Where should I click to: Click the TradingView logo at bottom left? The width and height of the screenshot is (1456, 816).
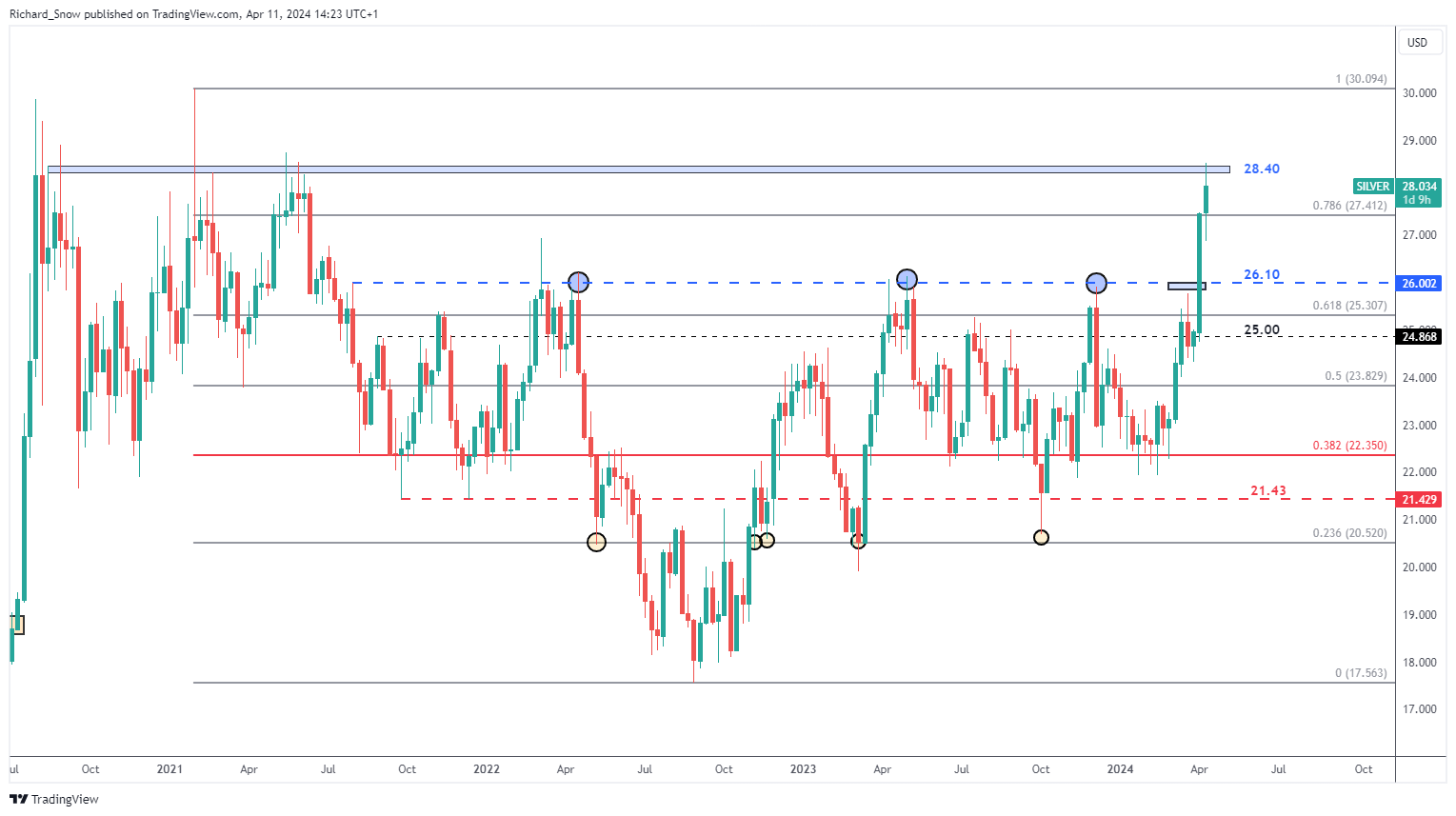54,799
